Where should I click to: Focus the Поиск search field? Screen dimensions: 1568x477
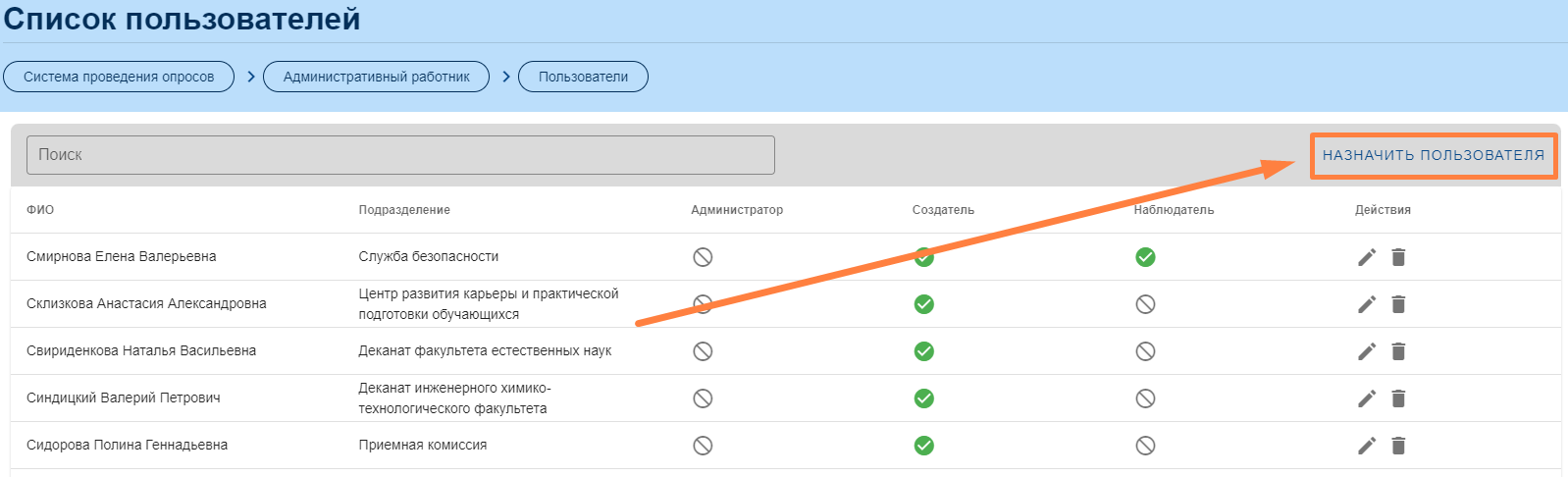(400, 155)
